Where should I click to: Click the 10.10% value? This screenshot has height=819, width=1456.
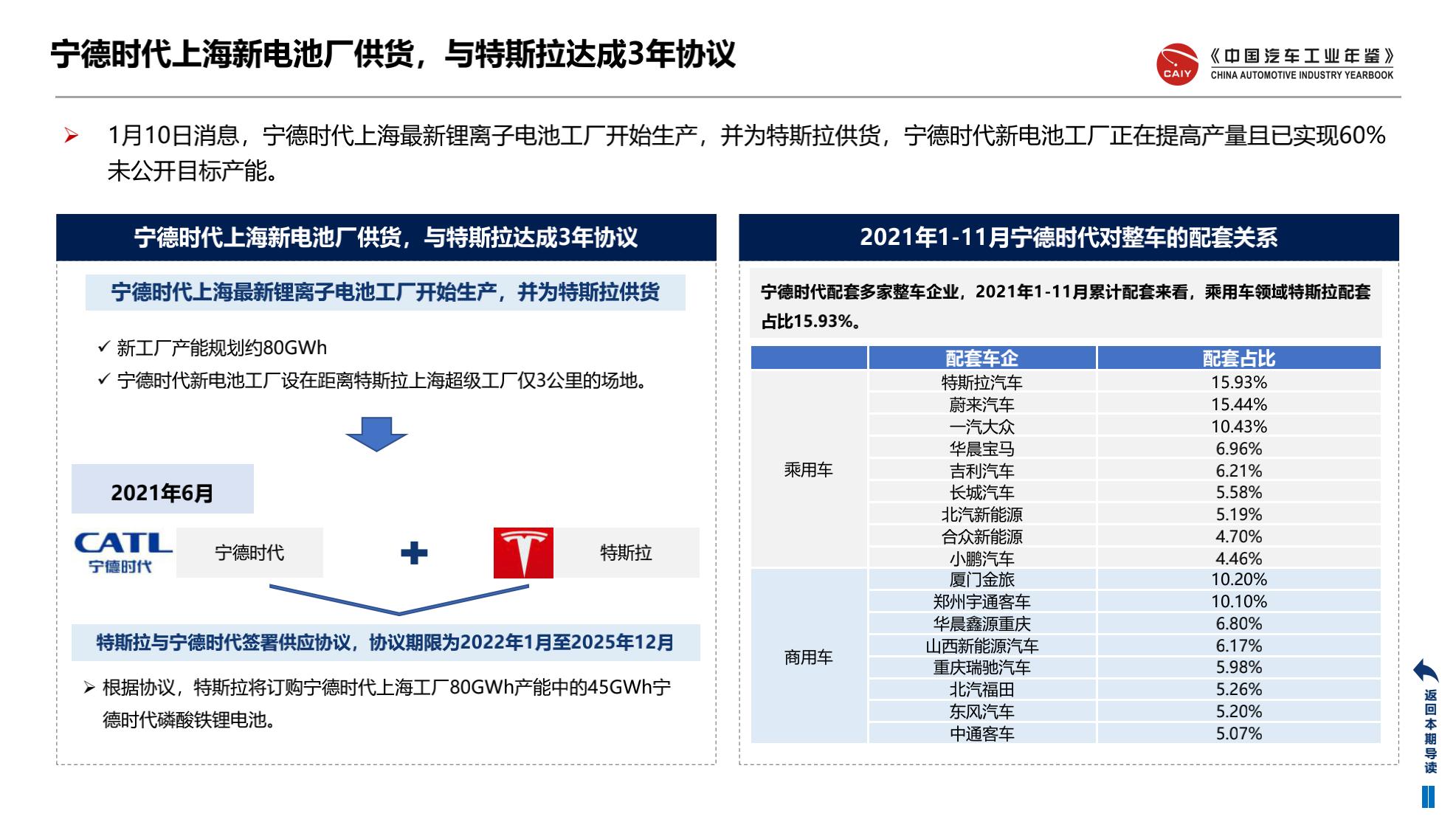tap(1239, 601)
